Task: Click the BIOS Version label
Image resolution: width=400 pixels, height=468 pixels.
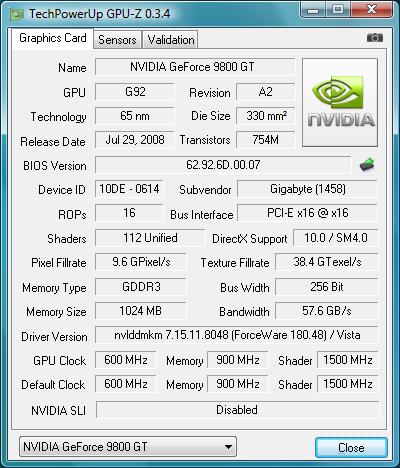Action: 55,166
